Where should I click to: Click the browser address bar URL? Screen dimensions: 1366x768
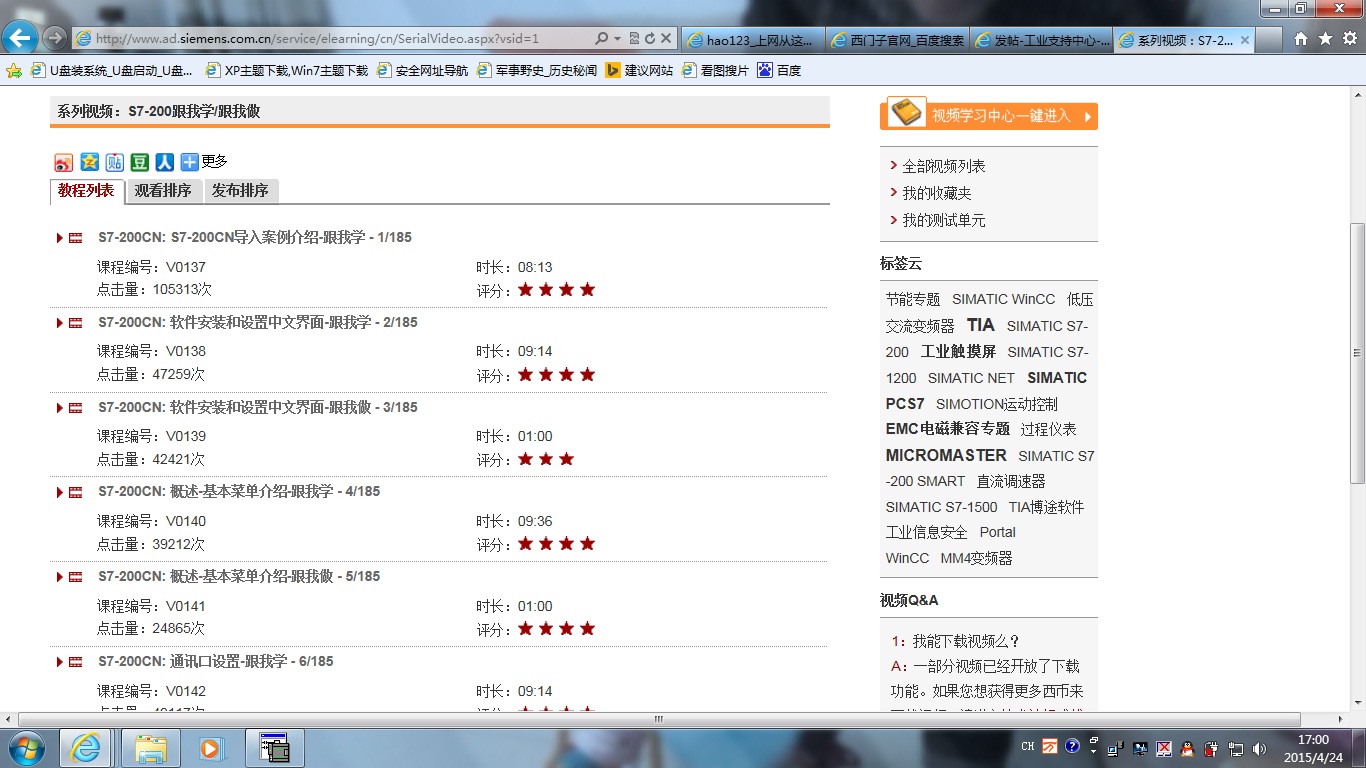[317, 39]
